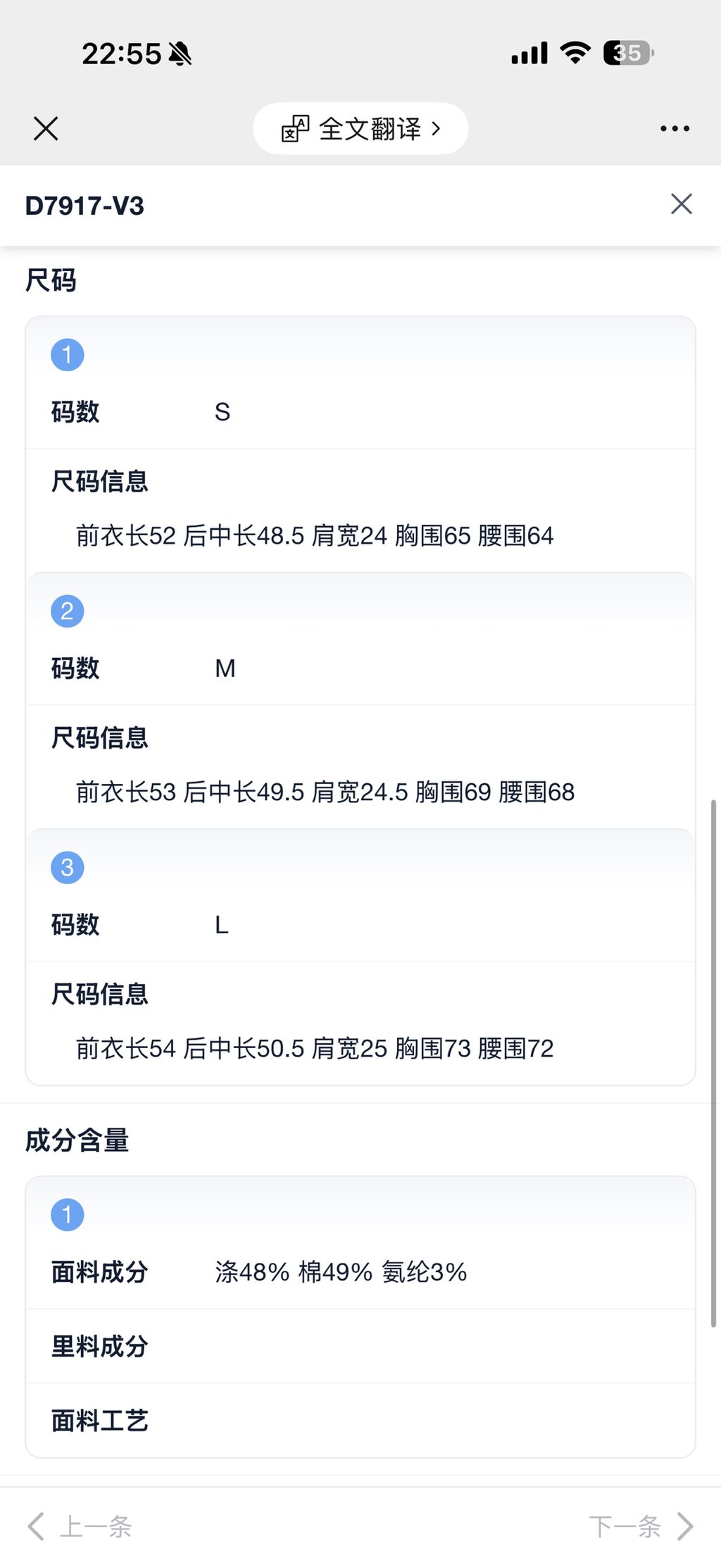Tap the empty 面料工艺 field row

(360, 1421)
